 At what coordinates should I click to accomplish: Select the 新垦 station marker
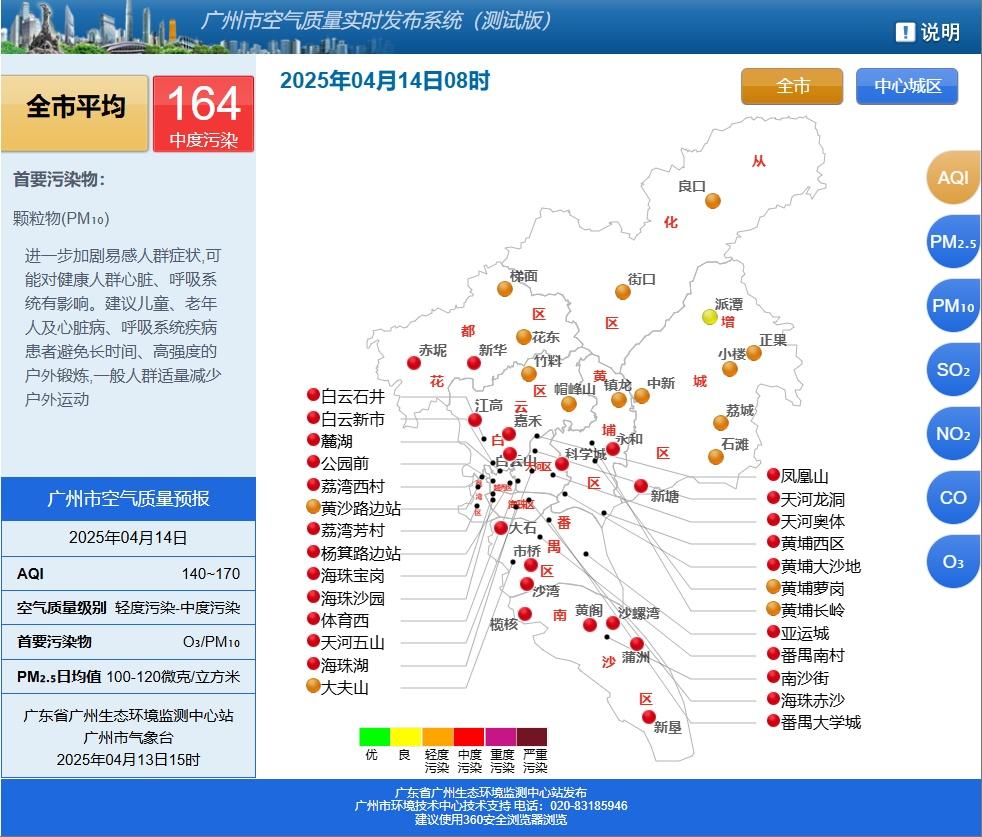[649, 717]
